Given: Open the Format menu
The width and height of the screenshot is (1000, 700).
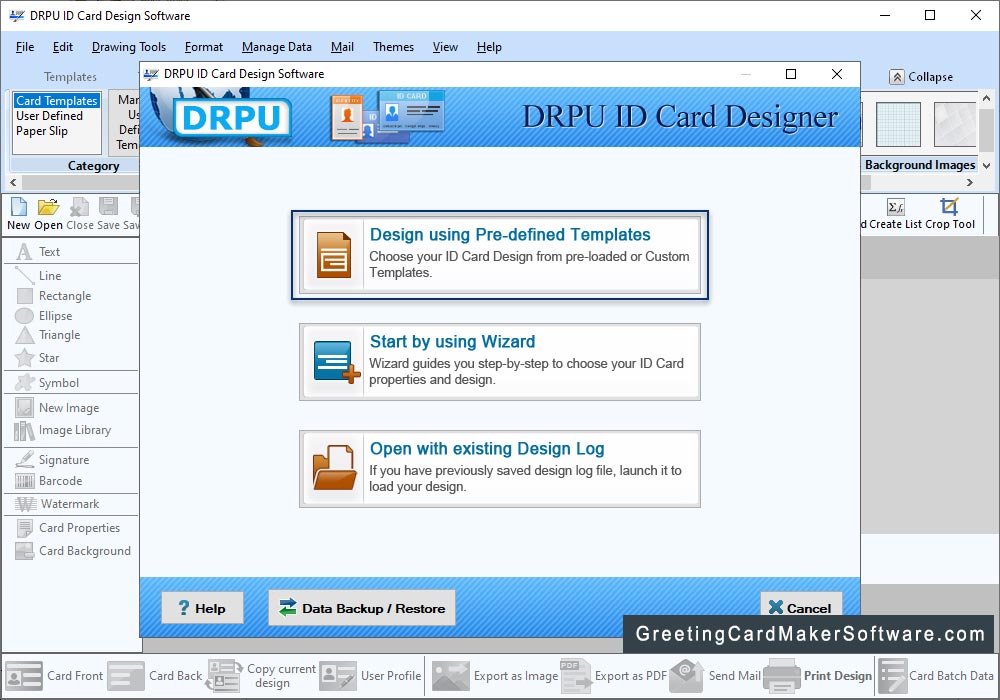Looking at the screenshot, I should point(204,47).
